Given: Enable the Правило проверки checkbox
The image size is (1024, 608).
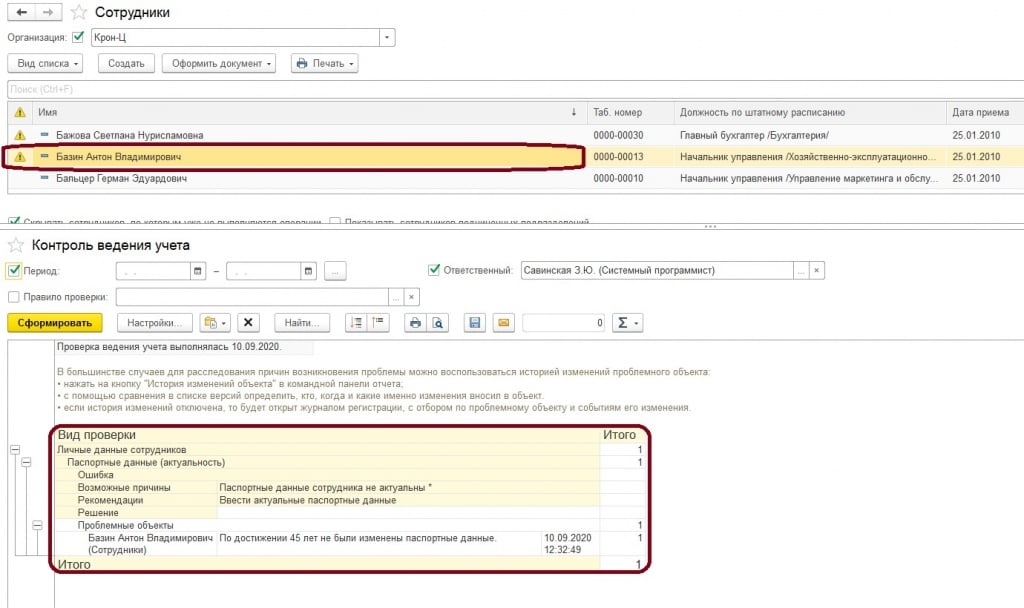Looking at the screenshot, I should pyautogui.click(x=14, y=297).
